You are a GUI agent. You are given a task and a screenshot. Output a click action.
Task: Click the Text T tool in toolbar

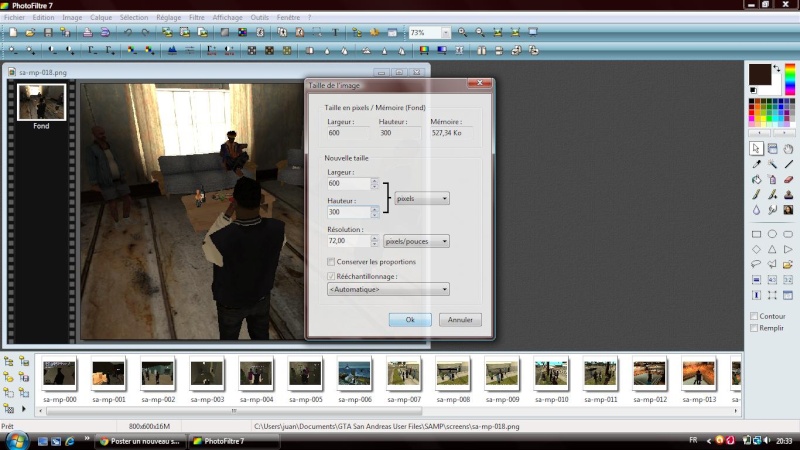tap(335, 32)
